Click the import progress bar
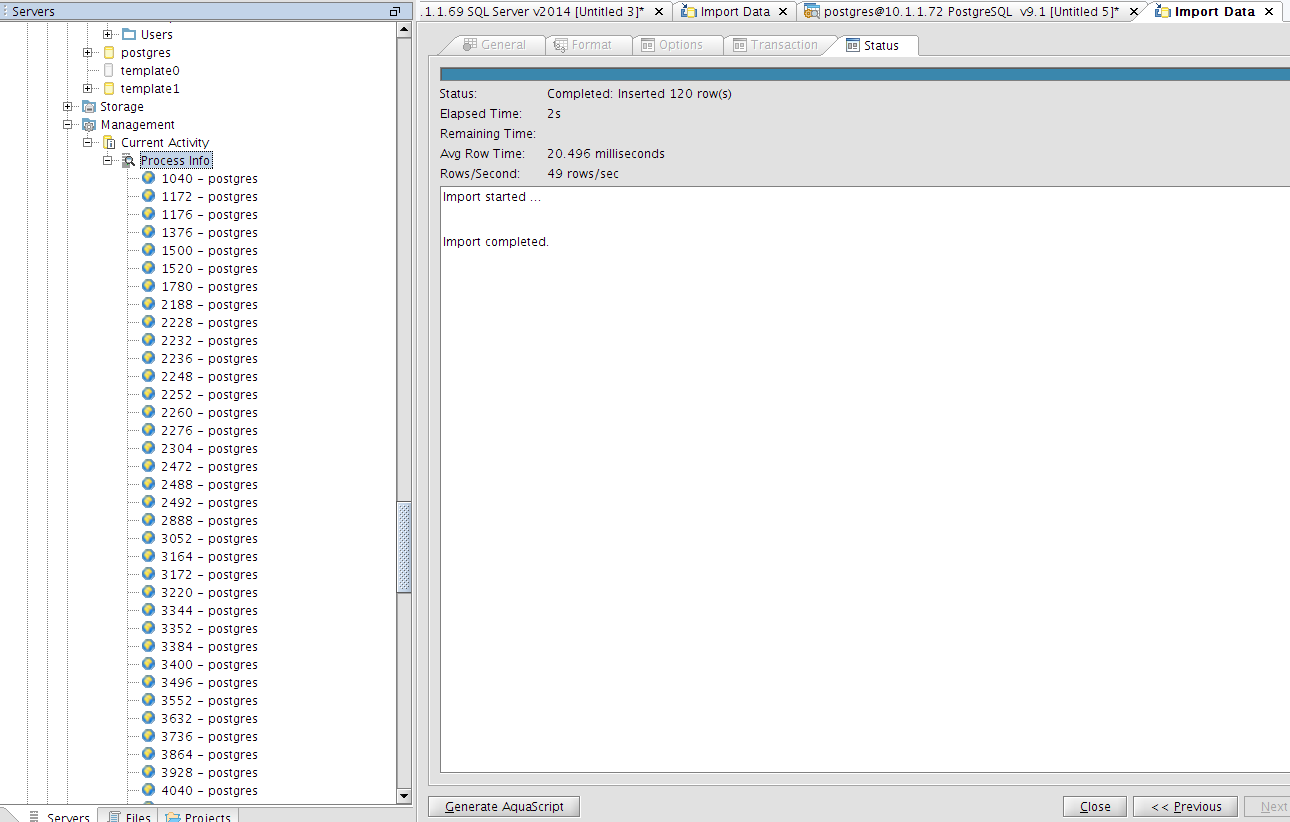 (x=865, y=73)
